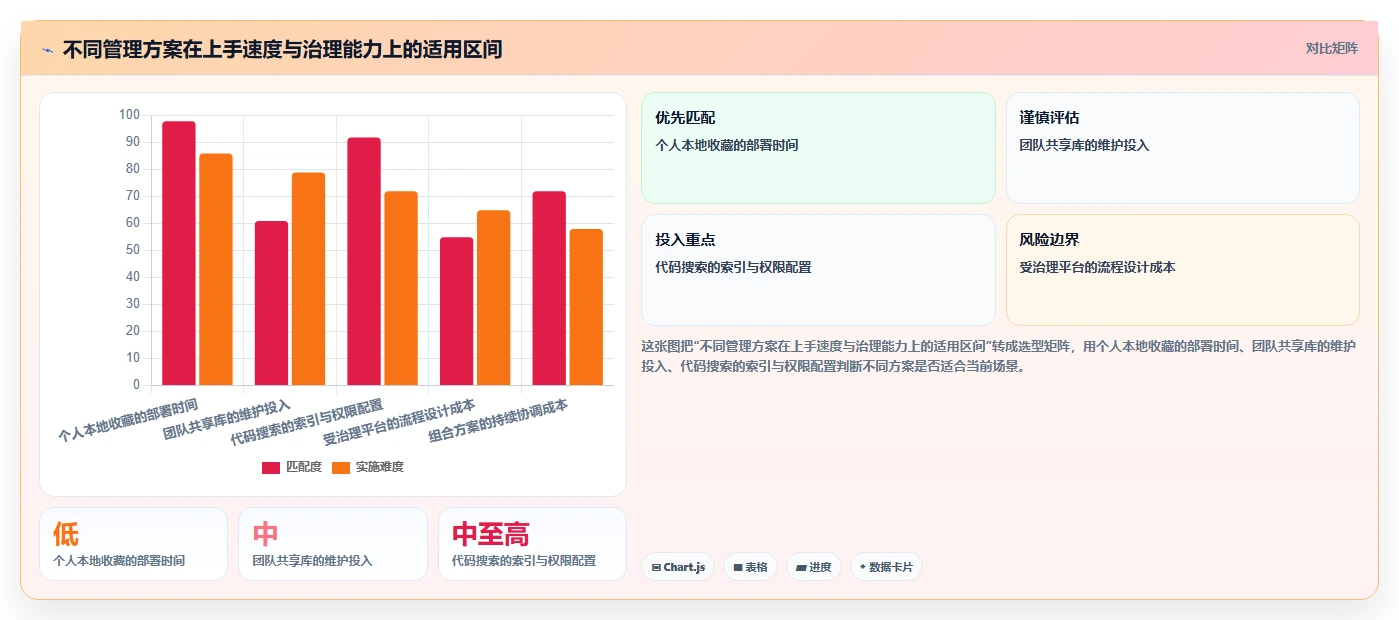Select the 进度 tag chip
Viewport: 1399px width, 620px height.
coord(814,567)
